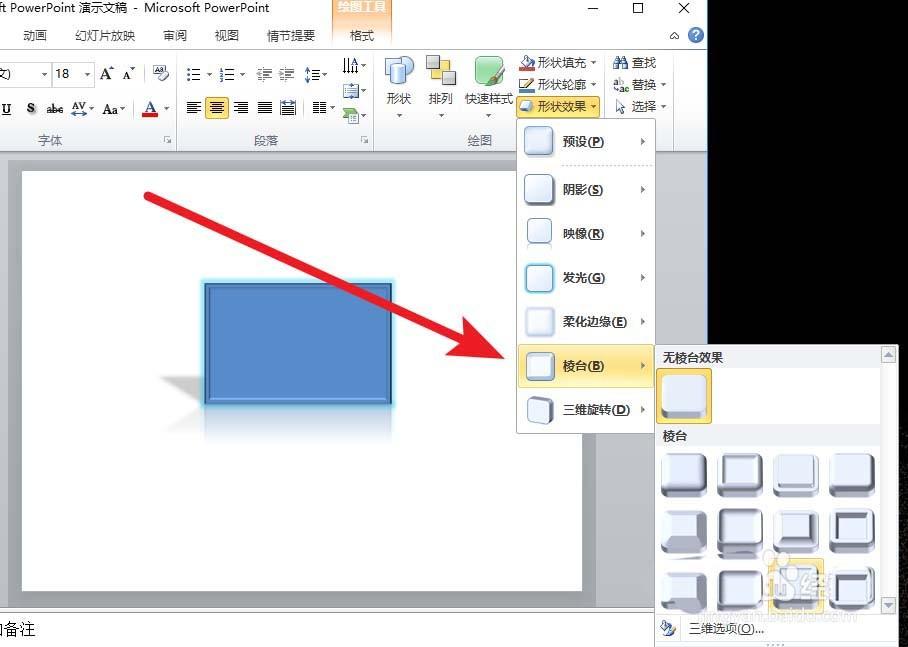Viewport: 908px width, 647px height.
Task: Click the 查找 (Find) binoculars icon
Action: [622, 62]
